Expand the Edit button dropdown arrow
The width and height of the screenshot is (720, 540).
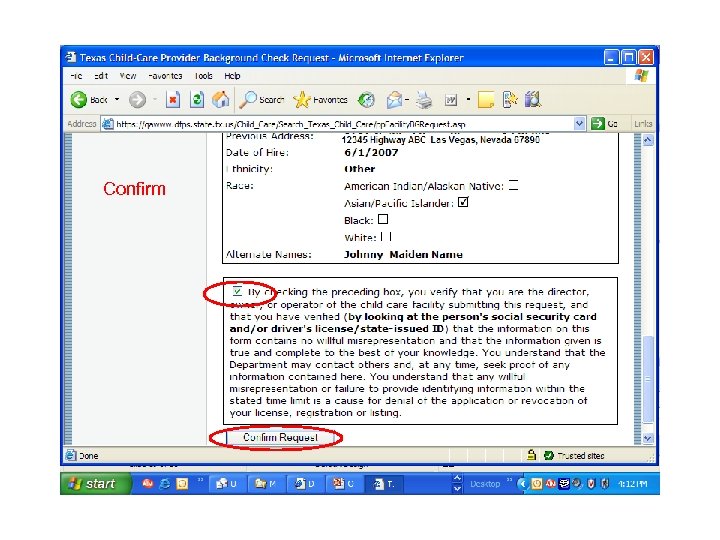click(x=468, y=99)
